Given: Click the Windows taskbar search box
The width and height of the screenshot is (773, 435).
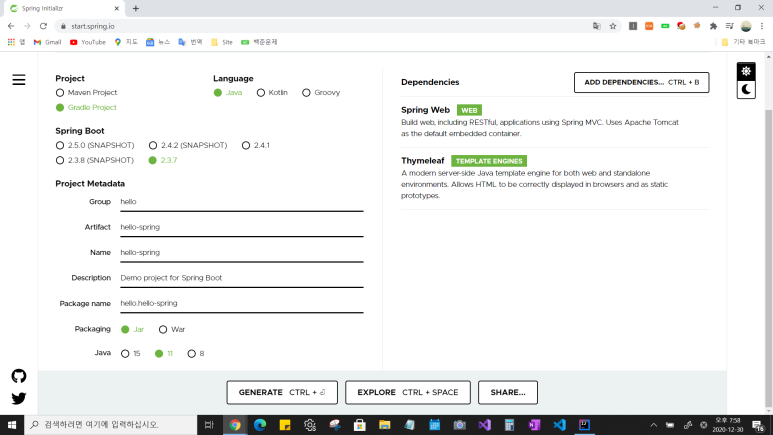Looking at the screenshot, I should [x=110, y=425].
